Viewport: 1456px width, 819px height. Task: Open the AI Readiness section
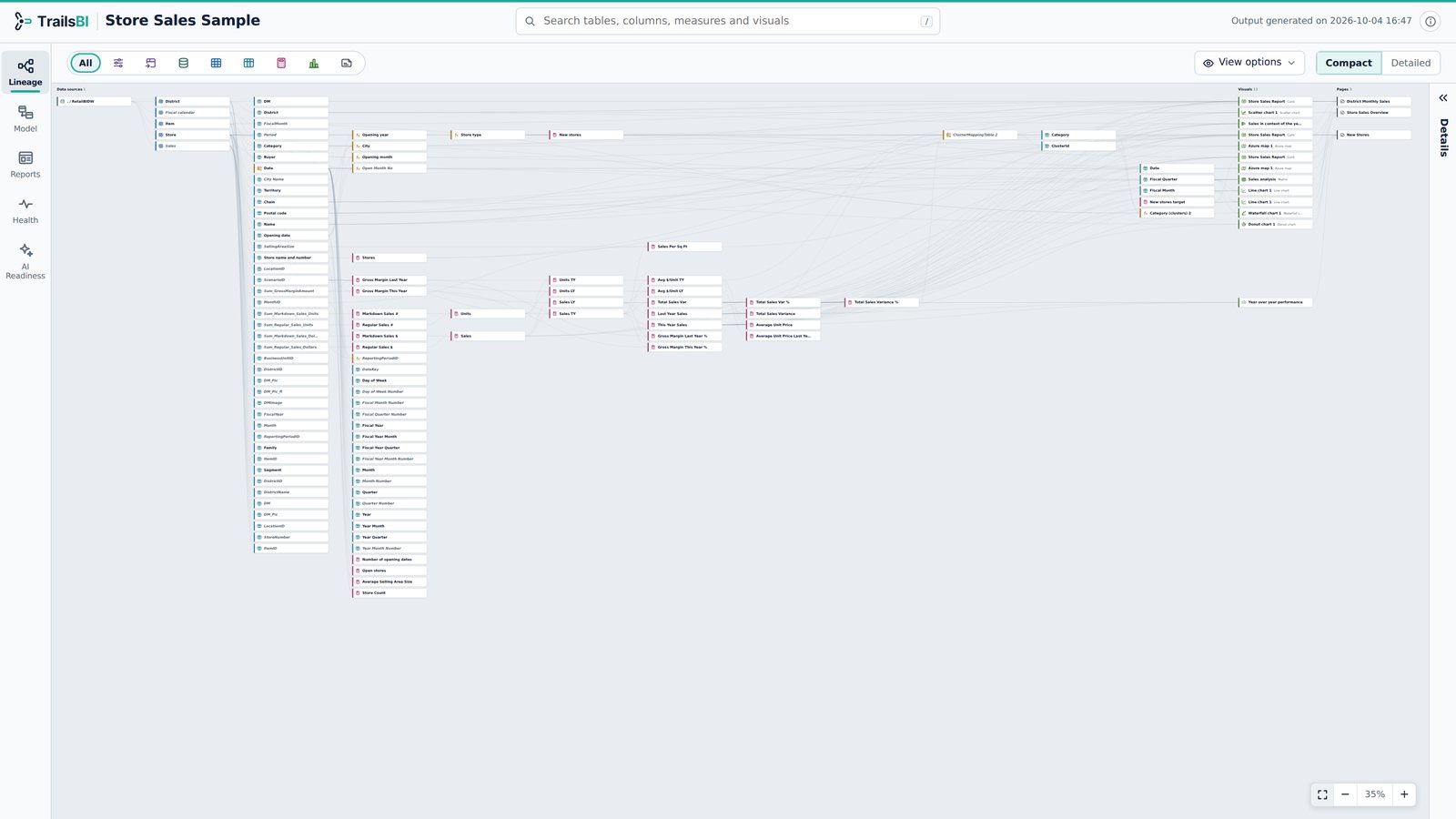(25, 260)
